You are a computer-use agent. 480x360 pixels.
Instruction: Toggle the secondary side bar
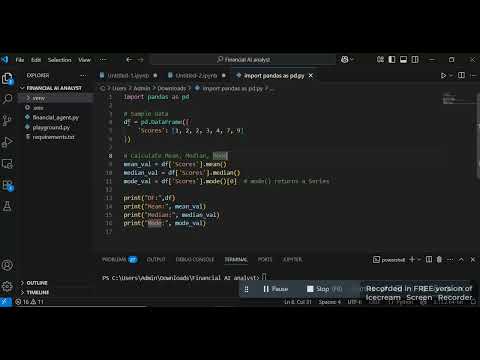(x=415, y=59)
